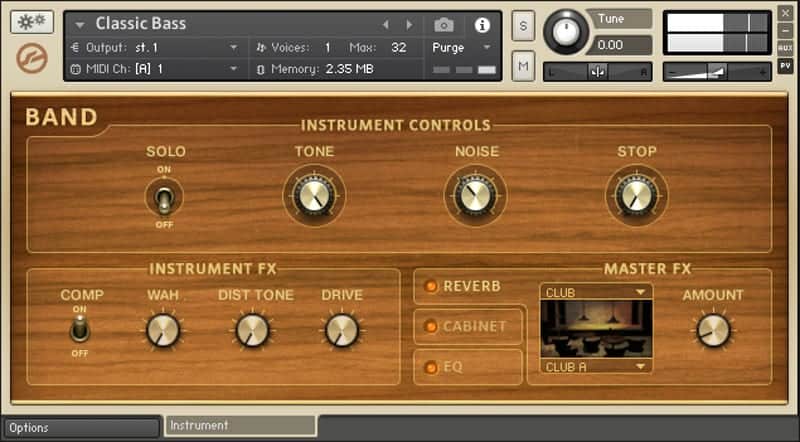The width and height of the screenshot is (800, 442).
Task: Click the PV button icon
Action: tap(786, 65)
